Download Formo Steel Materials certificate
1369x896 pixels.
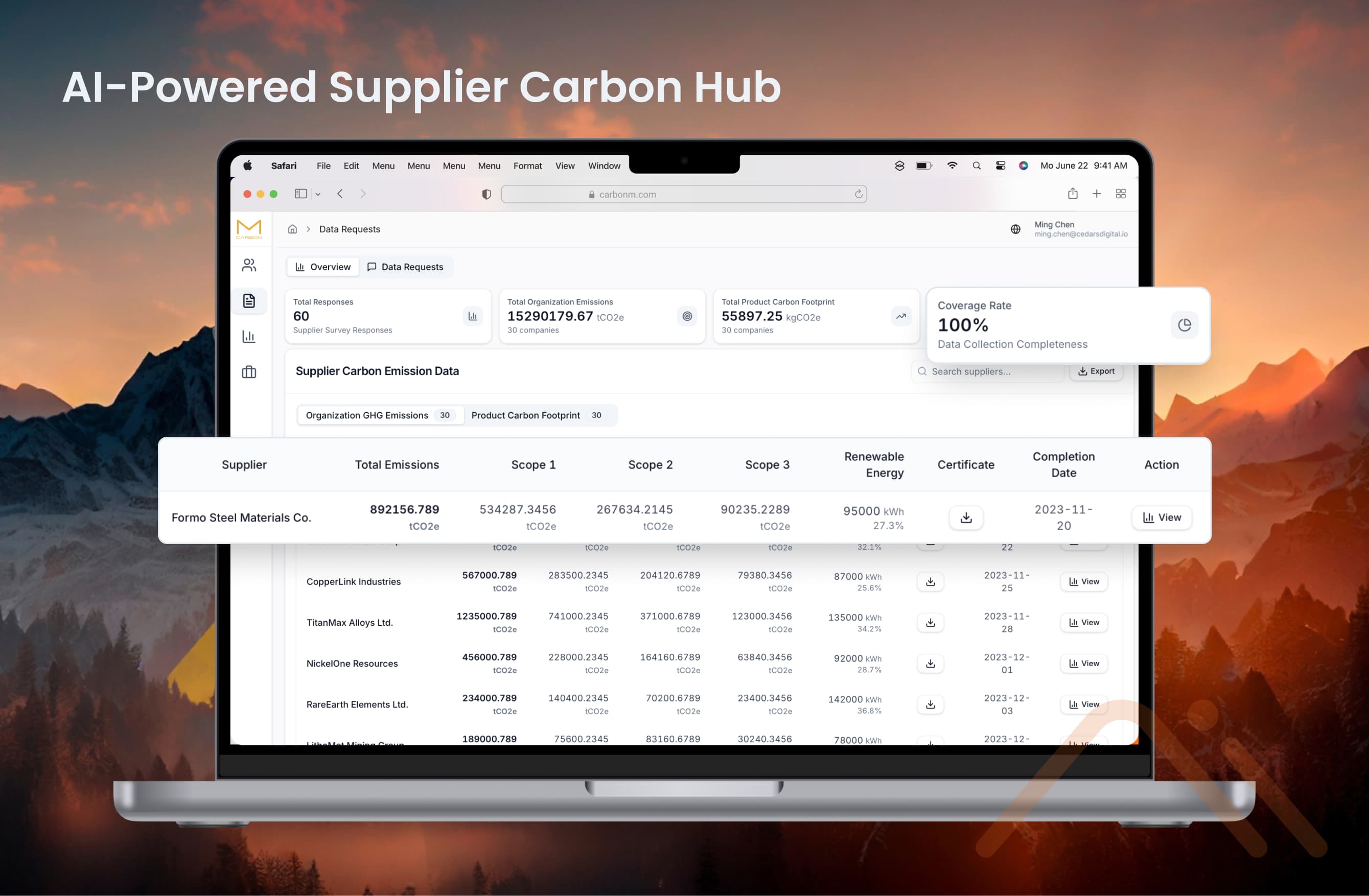coord(966,517)
